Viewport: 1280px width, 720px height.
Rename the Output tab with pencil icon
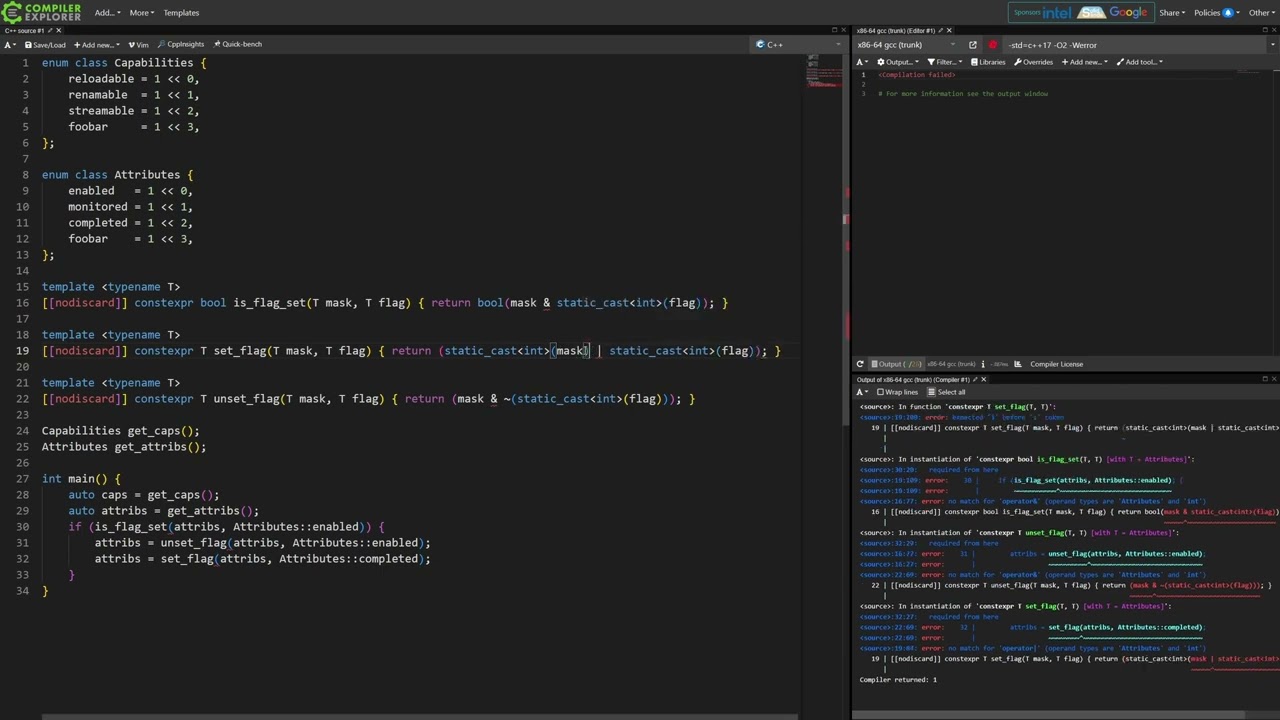[x=974, y=380]
